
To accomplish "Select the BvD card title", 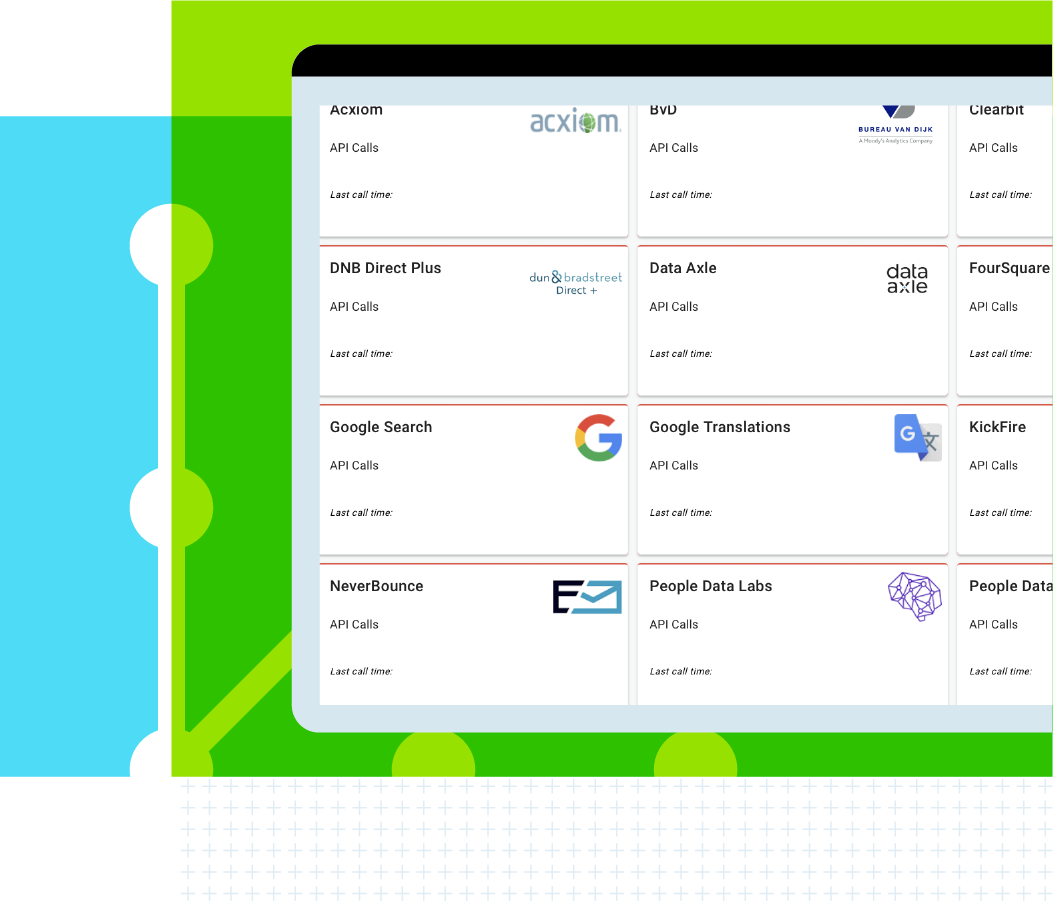I will point(663,110).
